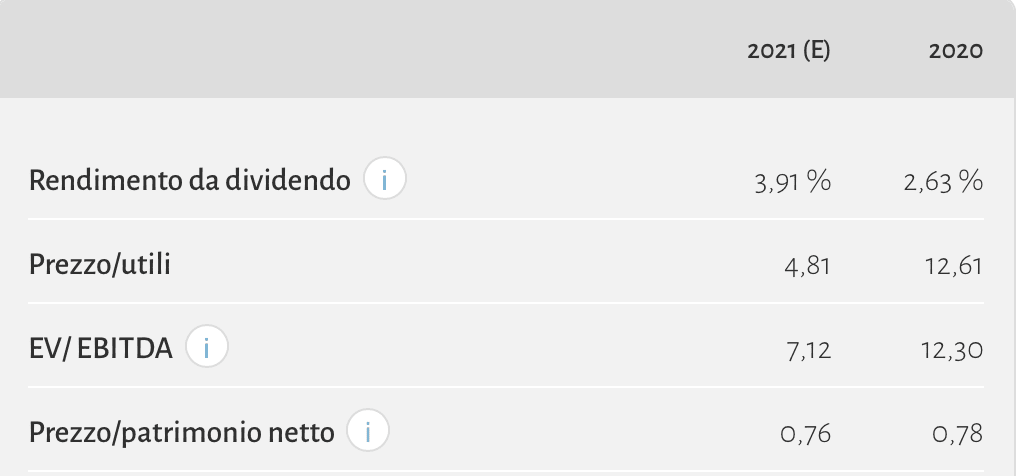The height and width of the screenshot is (476, 1019).
Task: Click the Rendimento da dividendo label
Action: click(190, 181)
